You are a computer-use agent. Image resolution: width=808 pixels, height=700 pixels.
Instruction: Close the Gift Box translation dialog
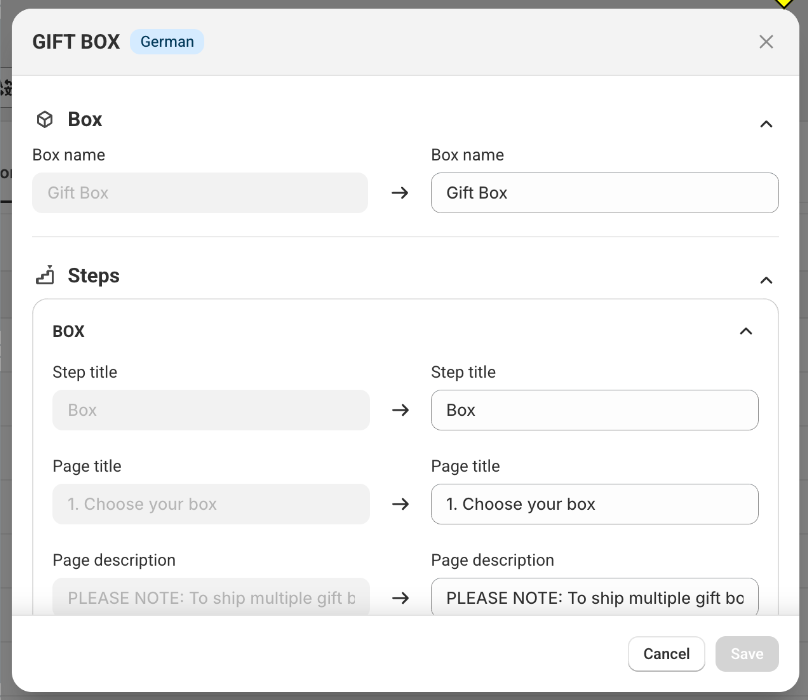[x=766, y=42]
